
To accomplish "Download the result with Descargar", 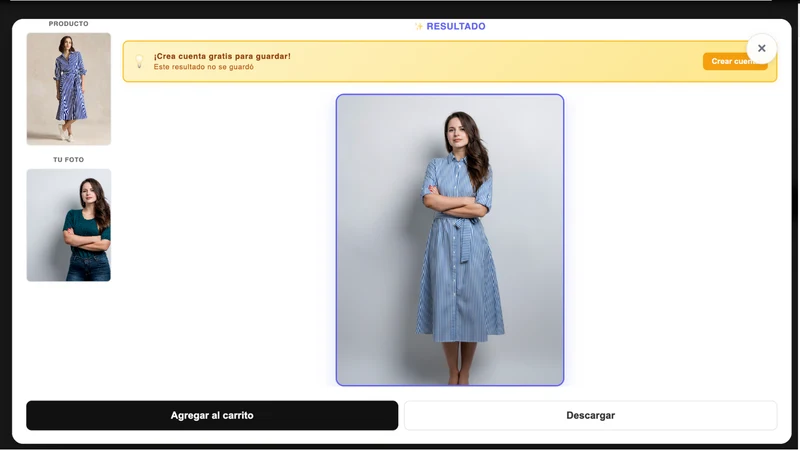I will (590, 415).
